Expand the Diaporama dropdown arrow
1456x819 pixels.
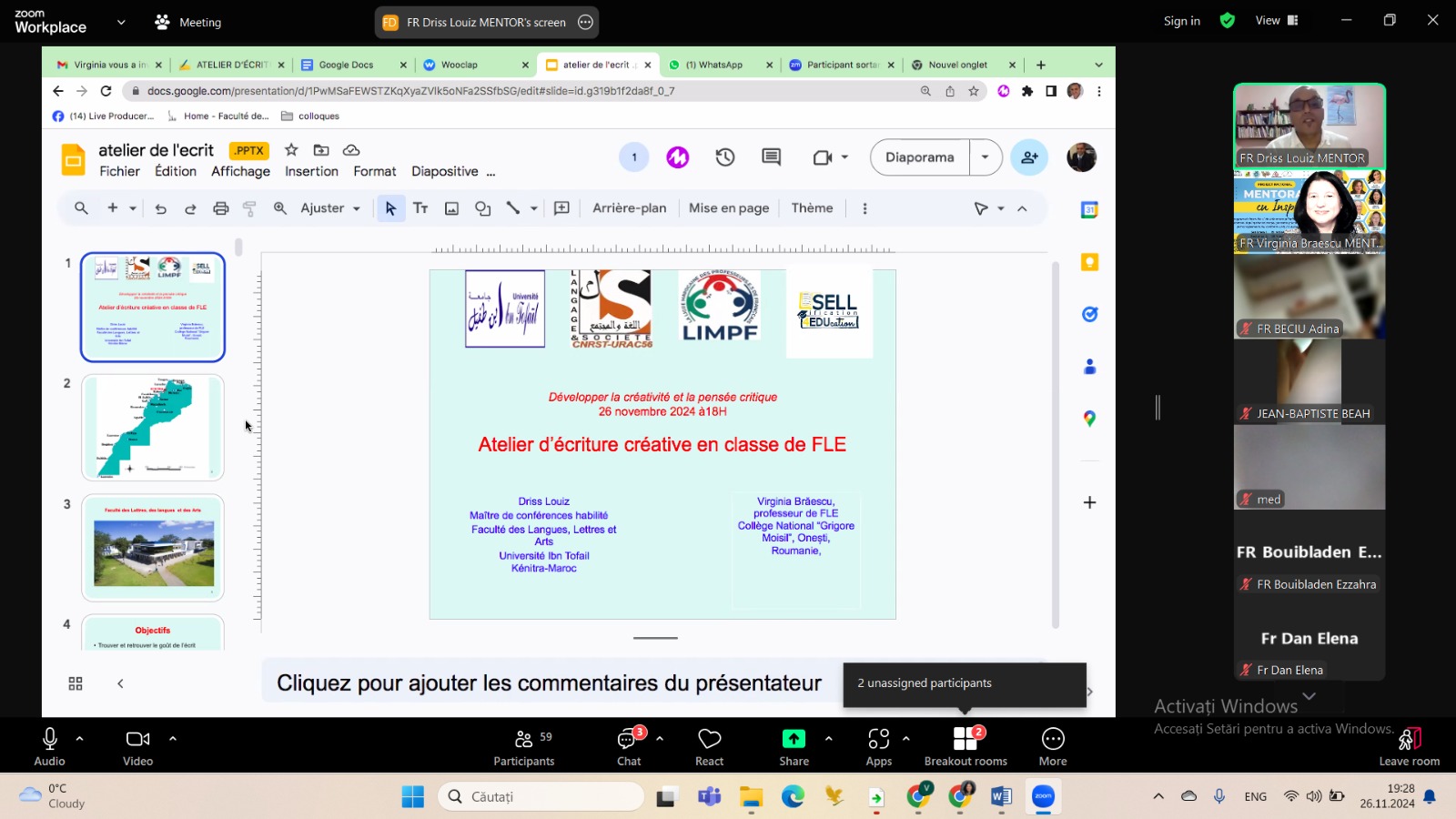(985, 157)
